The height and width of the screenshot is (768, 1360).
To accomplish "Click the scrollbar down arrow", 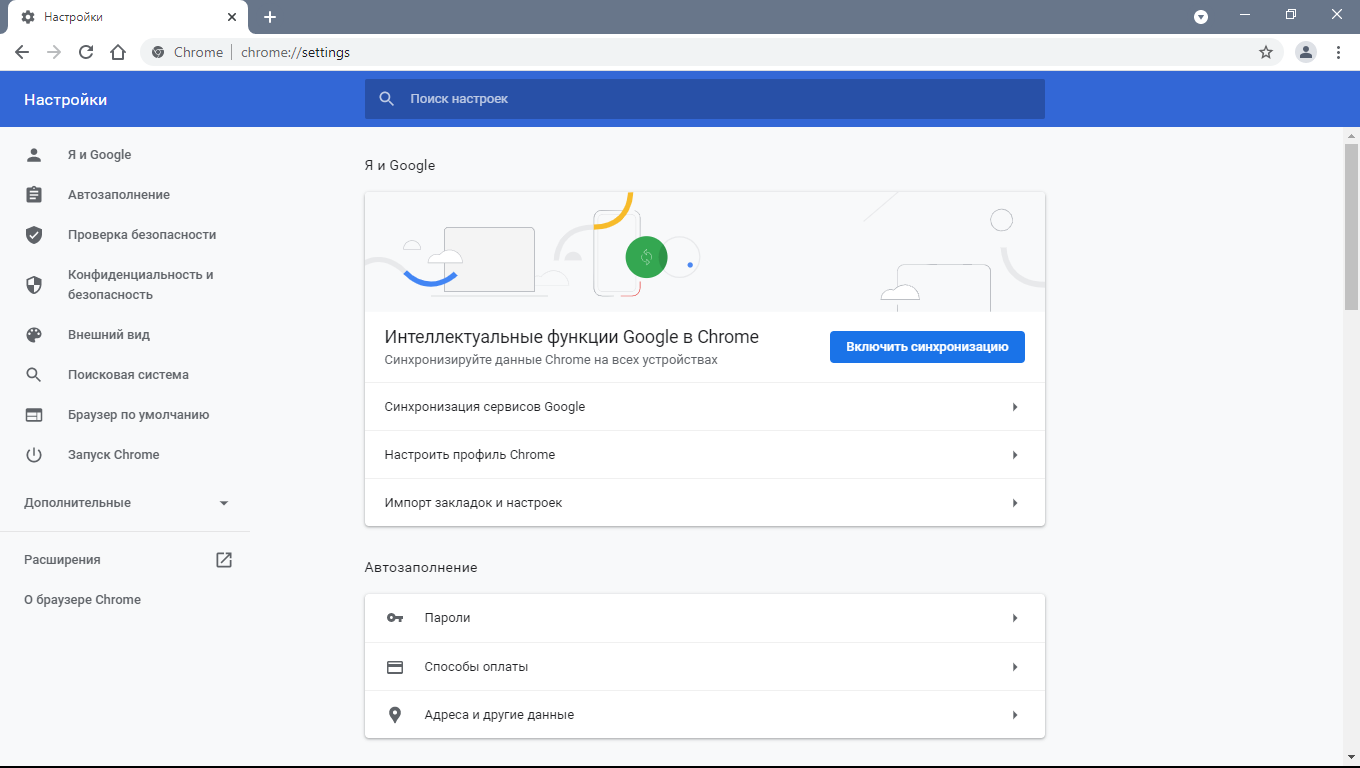I will point(1351,757).
